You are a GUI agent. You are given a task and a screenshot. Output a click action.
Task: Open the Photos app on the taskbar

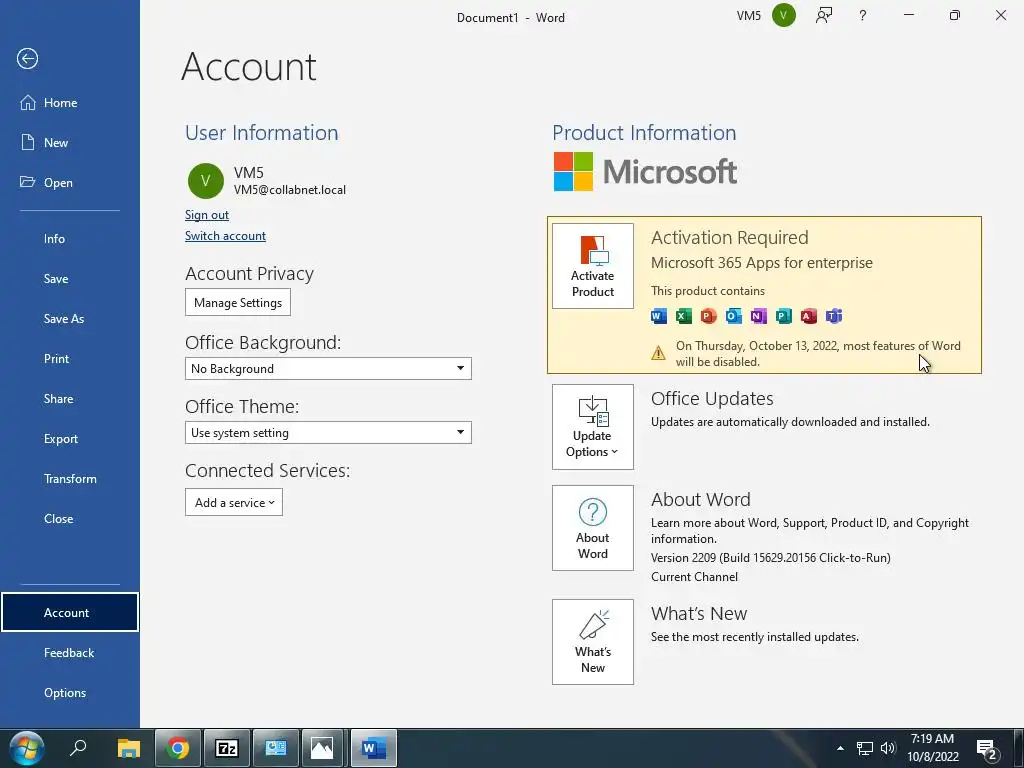pyautogui.click(x=322, y=748)
